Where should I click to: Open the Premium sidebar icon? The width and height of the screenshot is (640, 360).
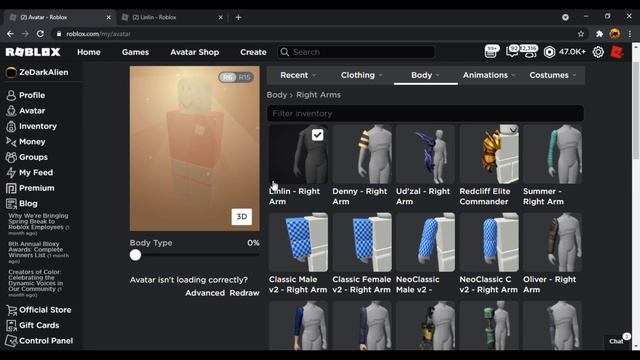point(11,188)
